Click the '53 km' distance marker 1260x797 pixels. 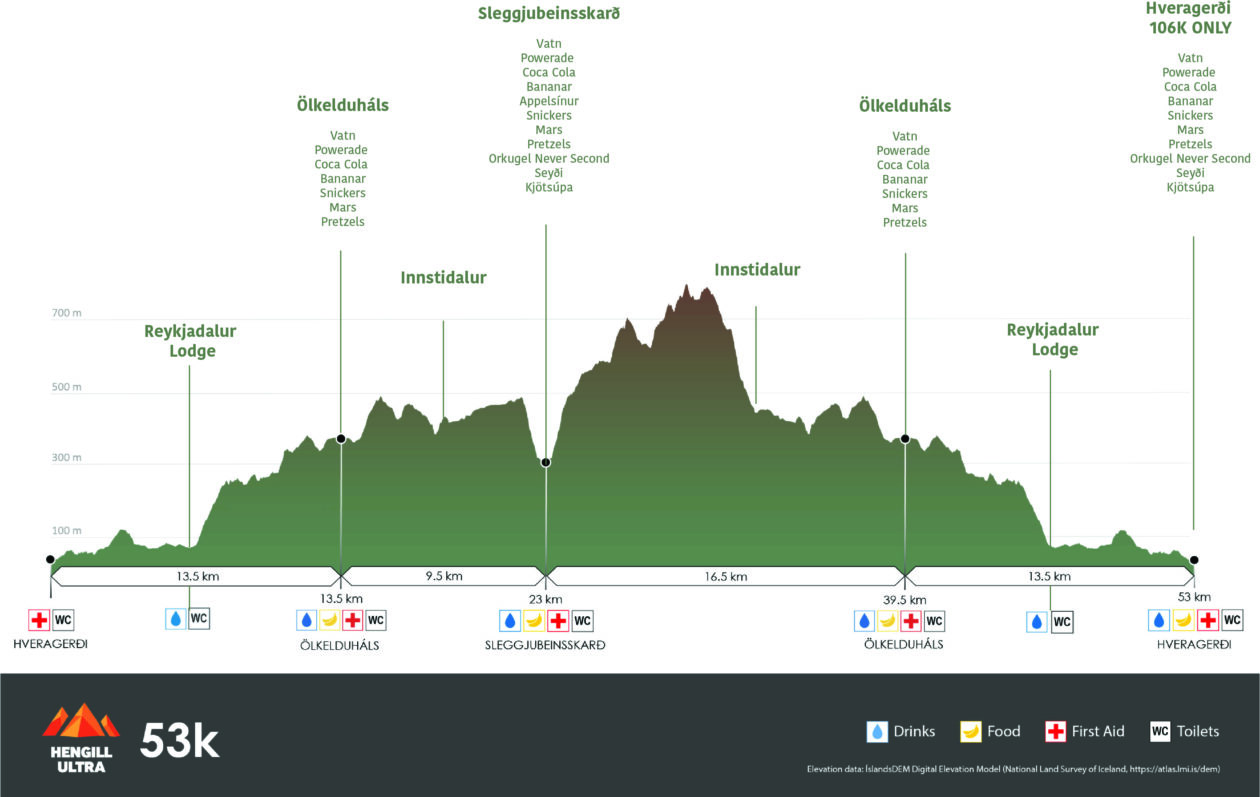tap(1194, 597)
